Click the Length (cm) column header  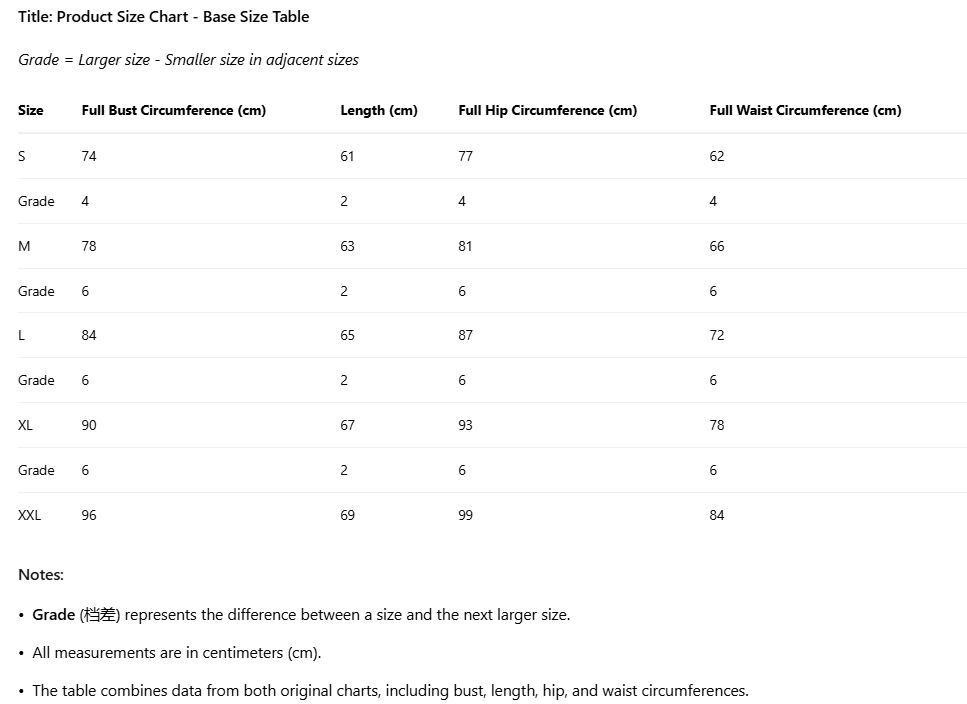tap(378, 111)
